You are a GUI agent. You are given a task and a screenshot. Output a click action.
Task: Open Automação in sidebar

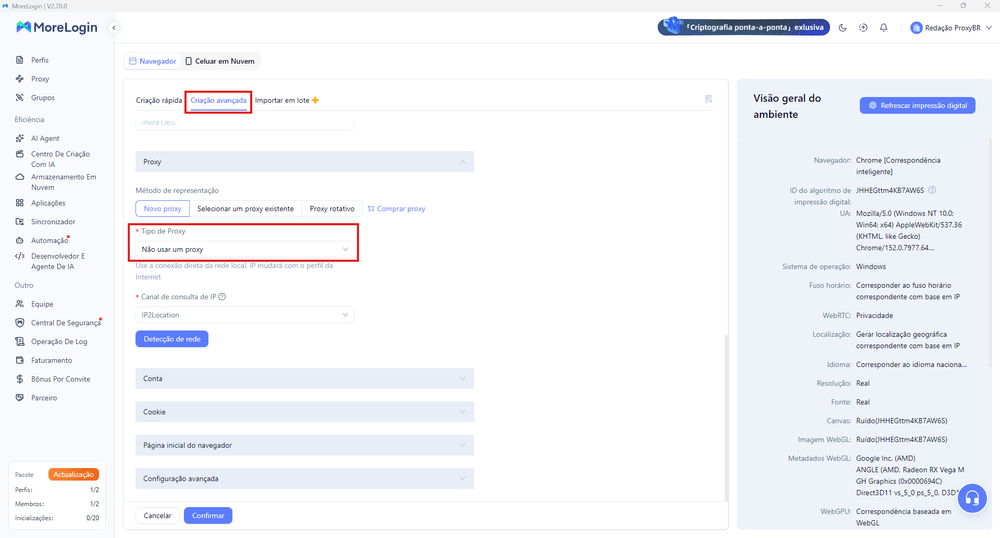(48, 240)
